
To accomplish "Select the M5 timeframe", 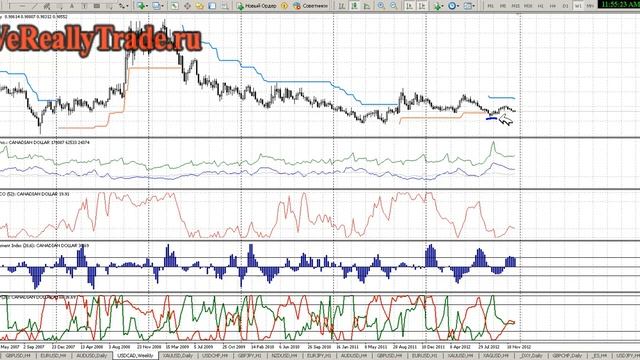I will point(503,6).
